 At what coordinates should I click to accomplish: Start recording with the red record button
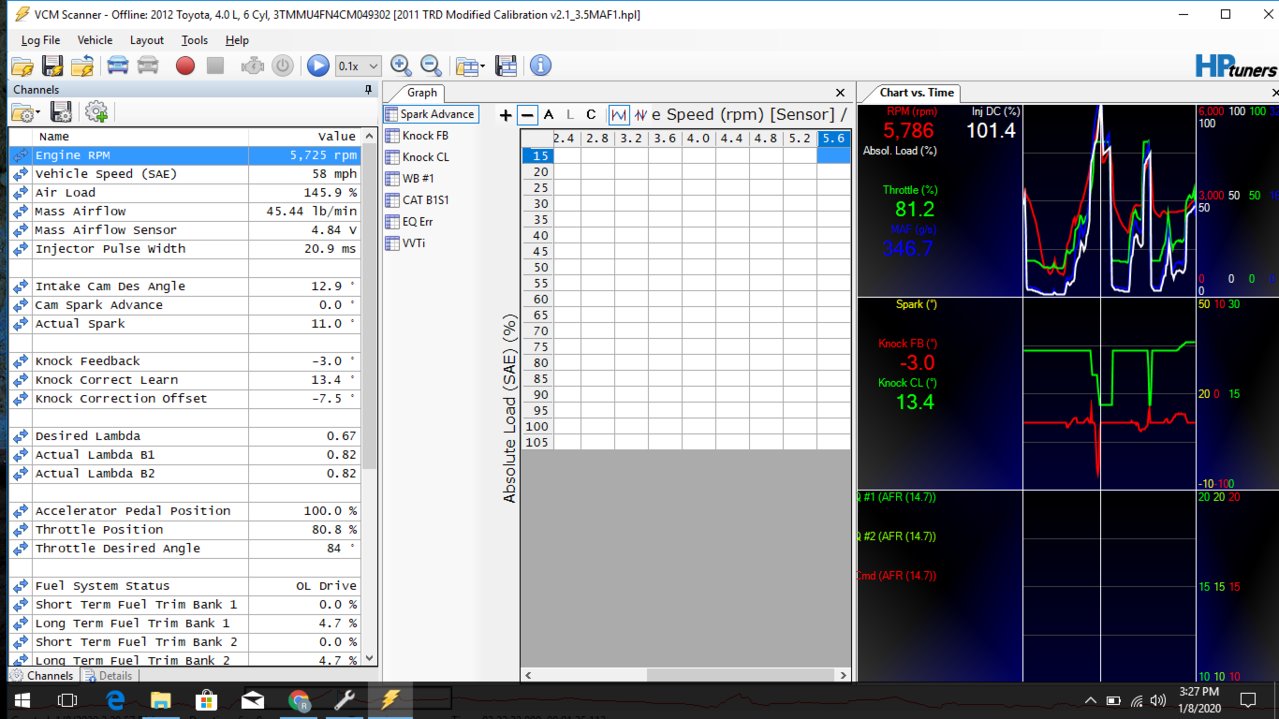tap(185, 66)
